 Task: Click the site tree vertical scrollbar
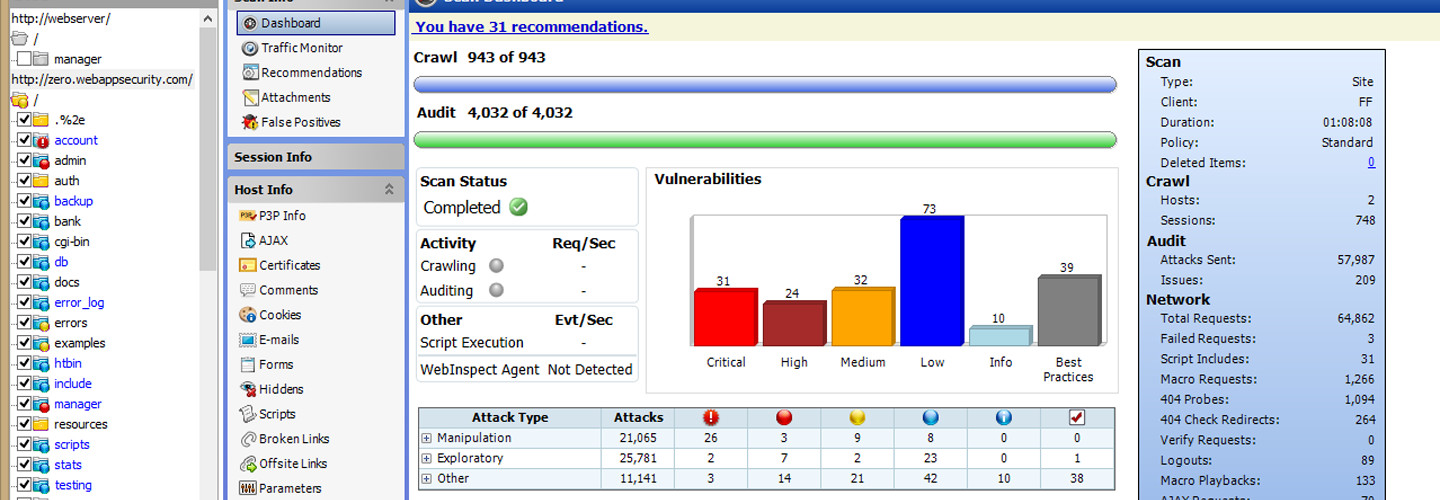point(208,150)
